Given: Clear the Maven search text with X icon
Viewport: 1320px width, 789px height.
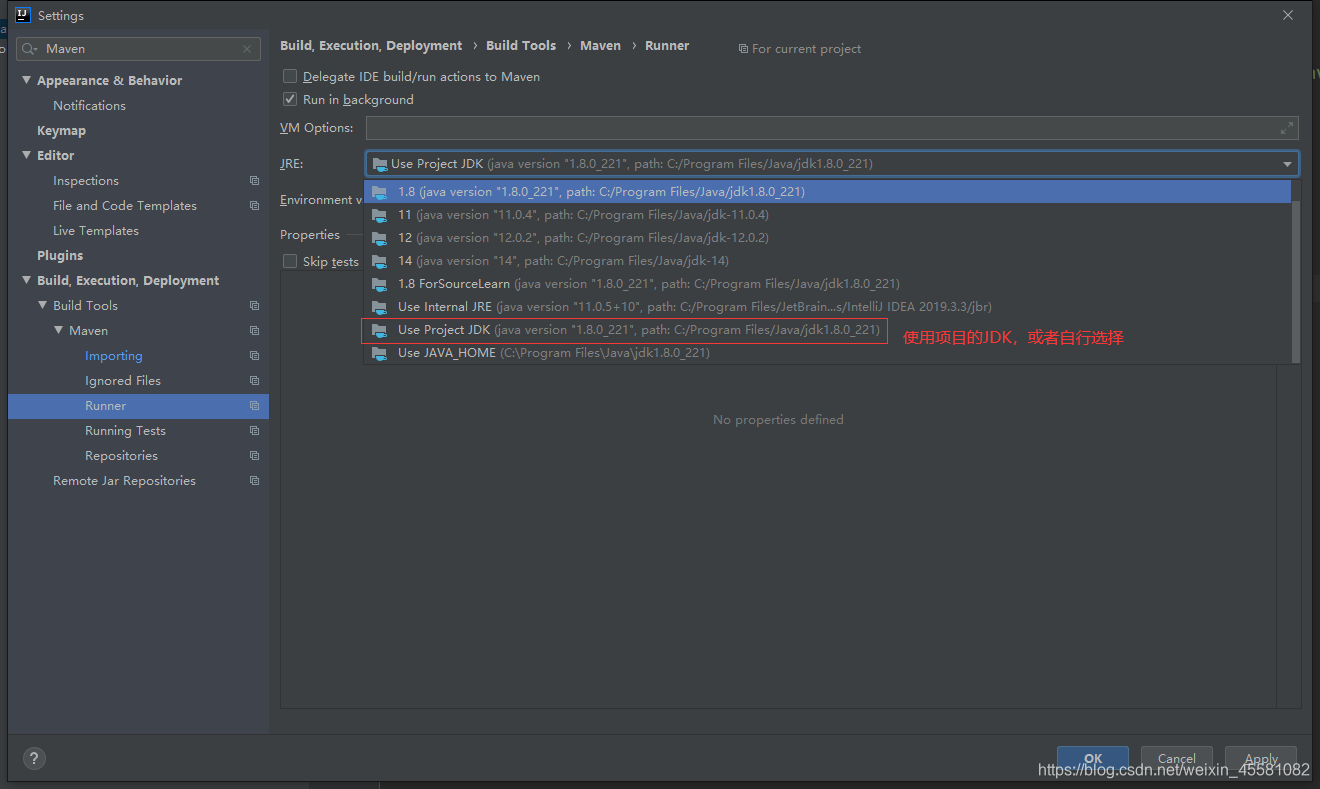Looking at the screenshot, I should tap(247, 49).
